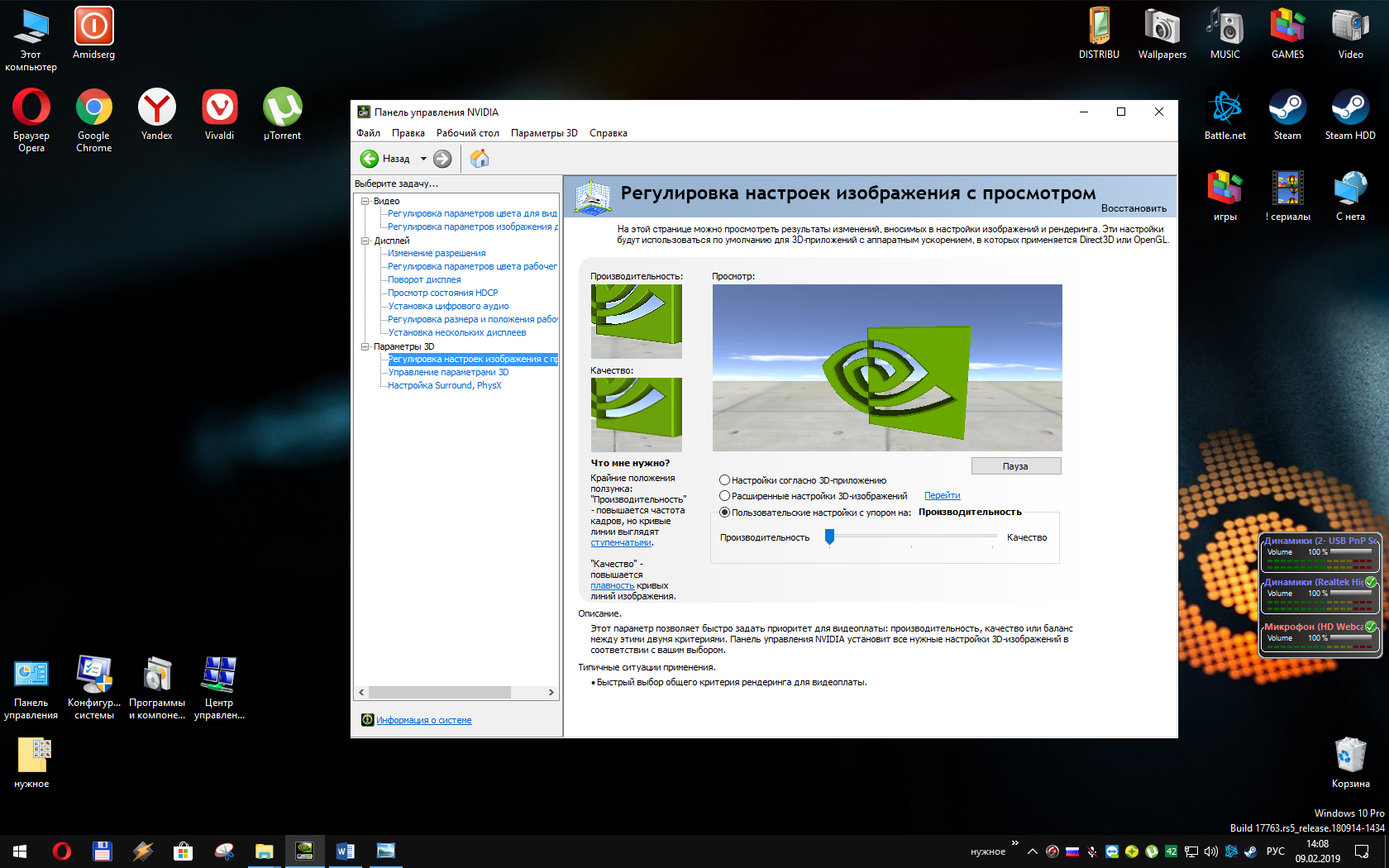The height and width of the screenshot is (868, 1389).
Task: Collapse the Видео tree node
Action: pos(365,201)
